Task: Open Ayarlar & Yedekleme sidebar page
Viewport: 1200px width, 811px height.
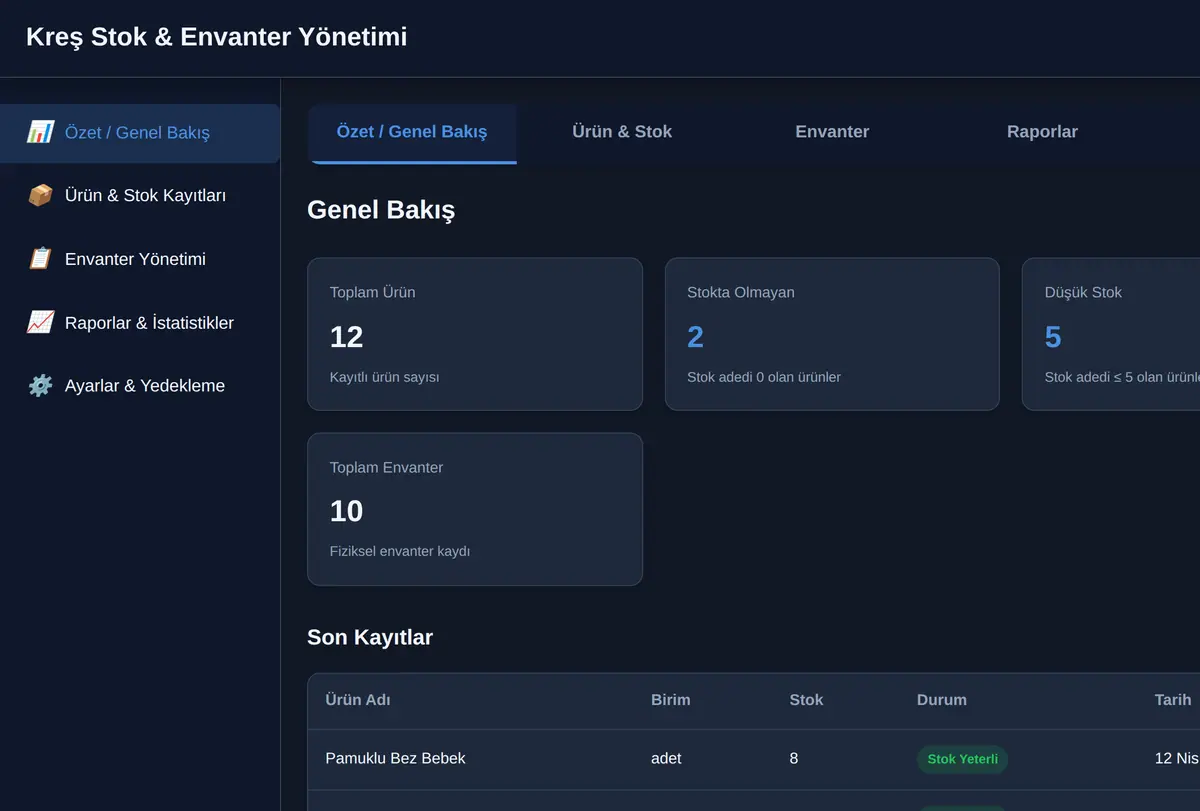Action: [140, 386]
